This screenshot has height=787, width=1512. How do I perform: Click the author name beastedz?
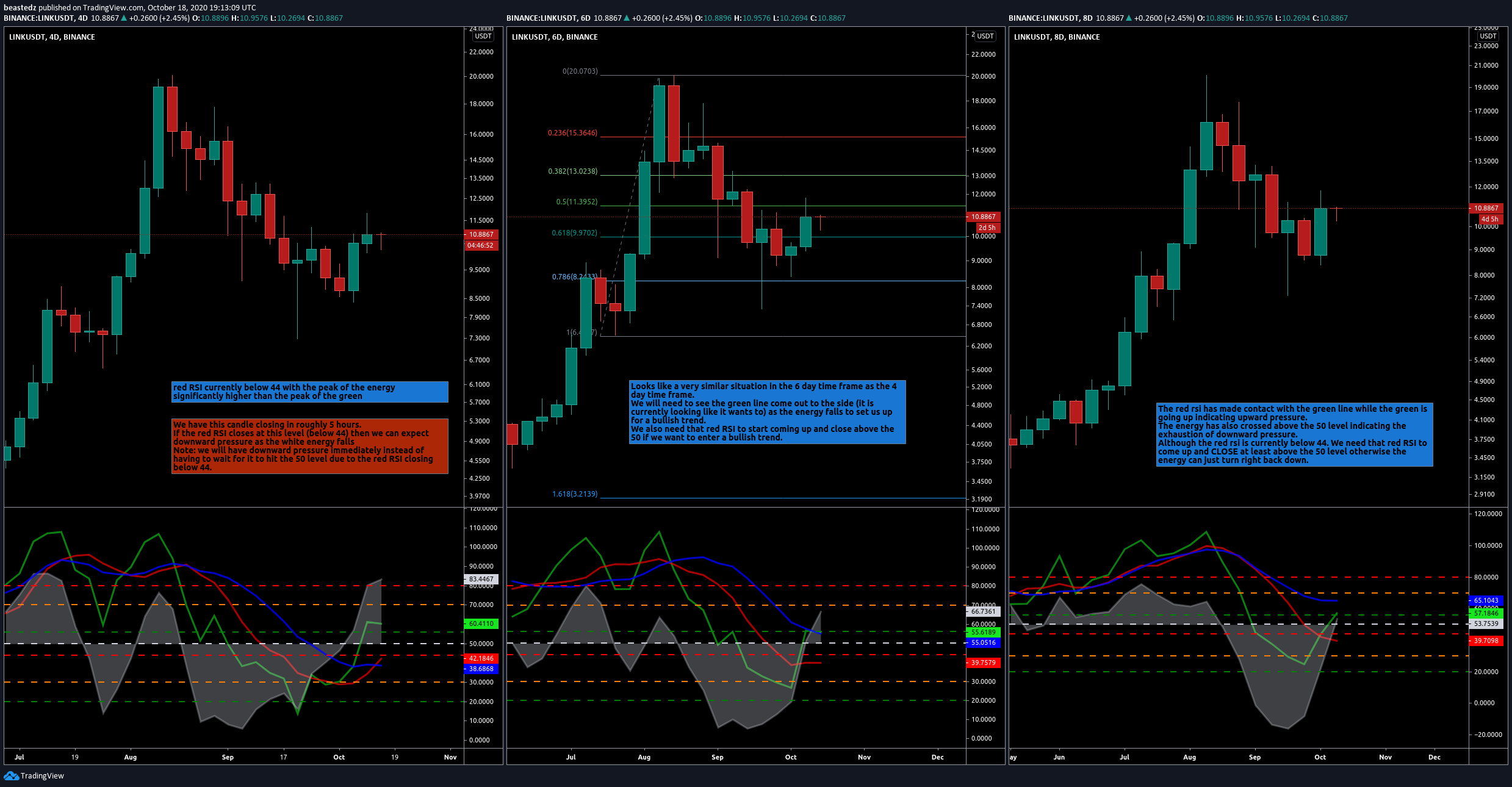pos(20,8)
